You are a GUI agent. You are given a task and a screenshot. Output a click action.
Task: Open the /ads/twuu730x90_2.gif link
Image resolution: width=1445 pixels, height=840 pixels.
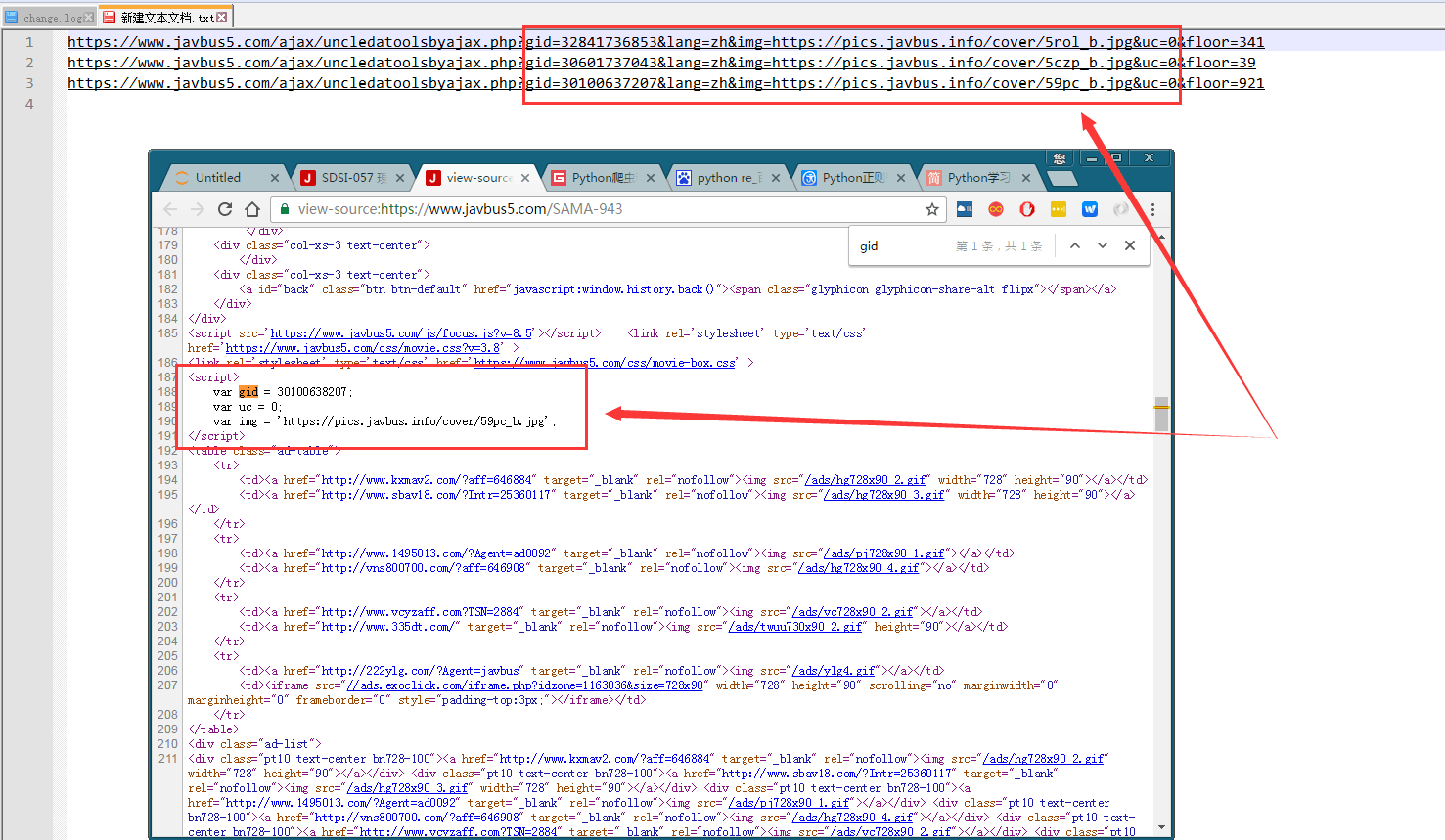pyautogui.click(x=795, y=627)
